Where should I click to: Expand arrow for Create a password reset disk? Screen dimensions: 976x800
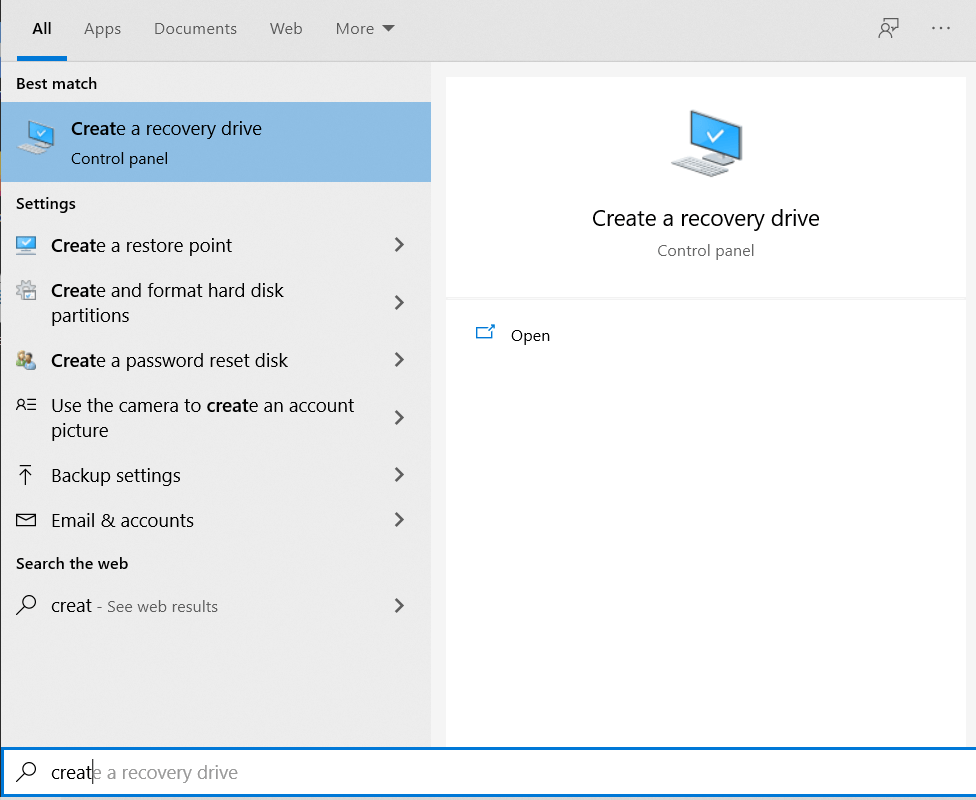399,360
